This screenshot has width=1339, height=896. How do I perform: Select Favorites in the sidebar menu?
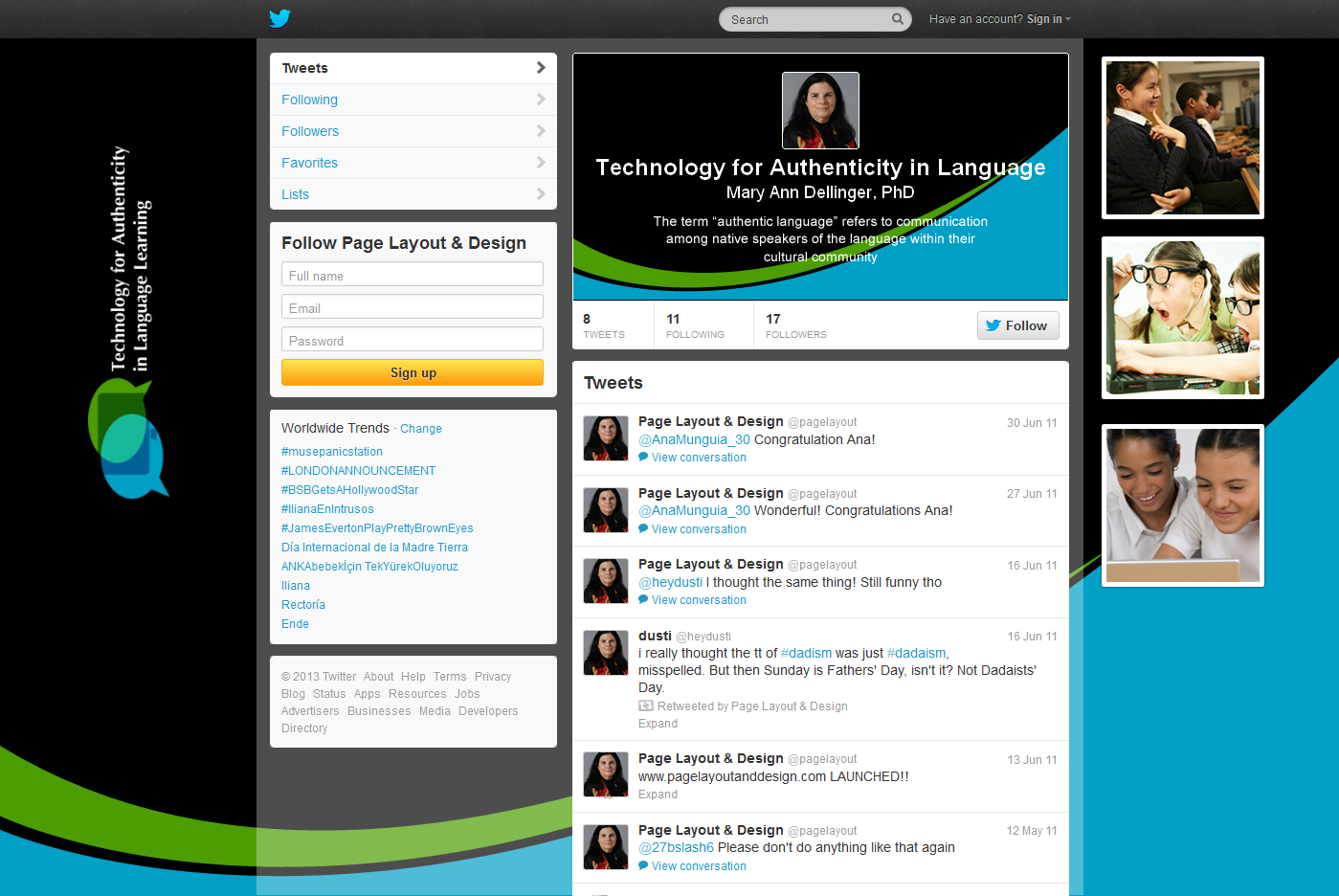[x=309, y=163]
